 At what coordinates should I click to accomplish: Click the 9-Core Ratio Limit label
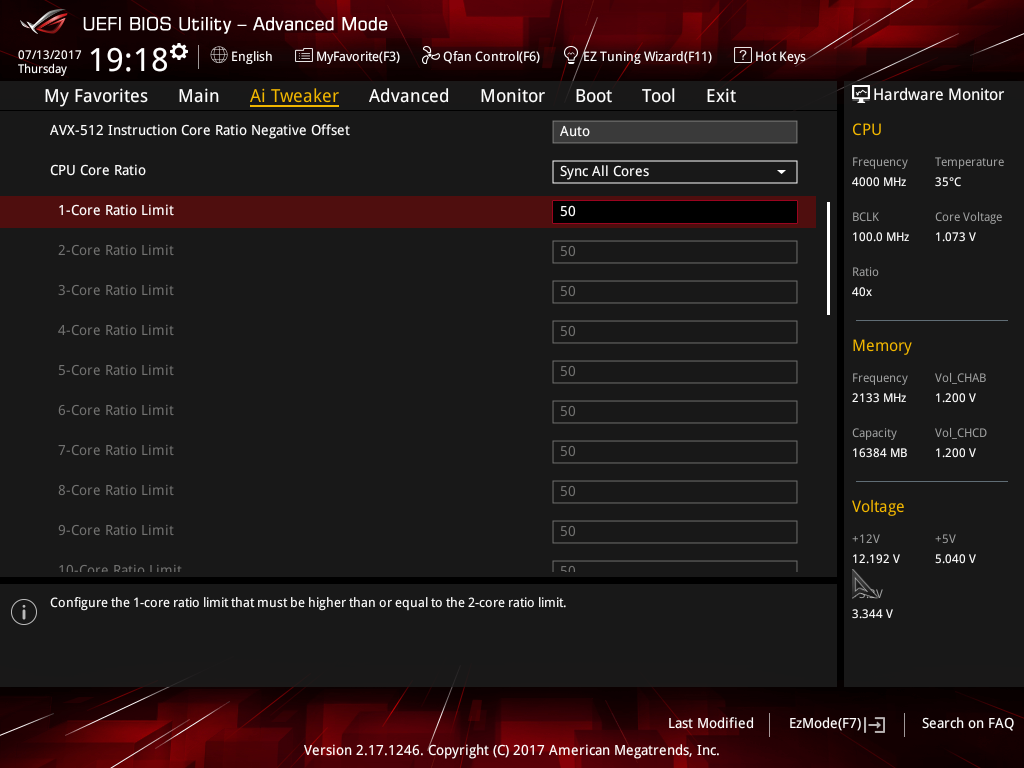116,530
